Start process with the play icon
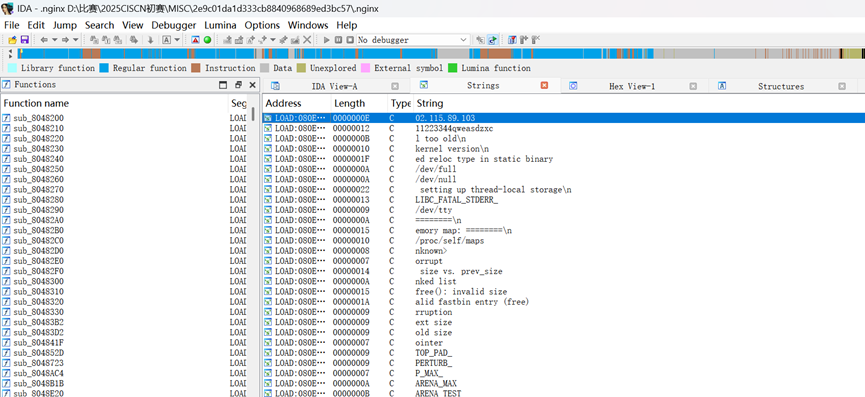Viewport: 865px width, 397px height. pyautogui.click(x=327, y=40)
